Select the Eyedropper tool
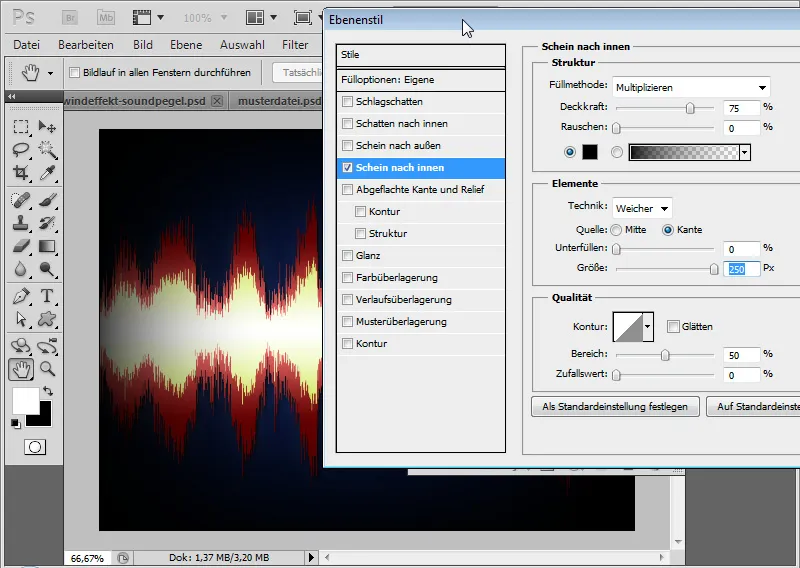 pyautogui.click(x=47, y=173)
